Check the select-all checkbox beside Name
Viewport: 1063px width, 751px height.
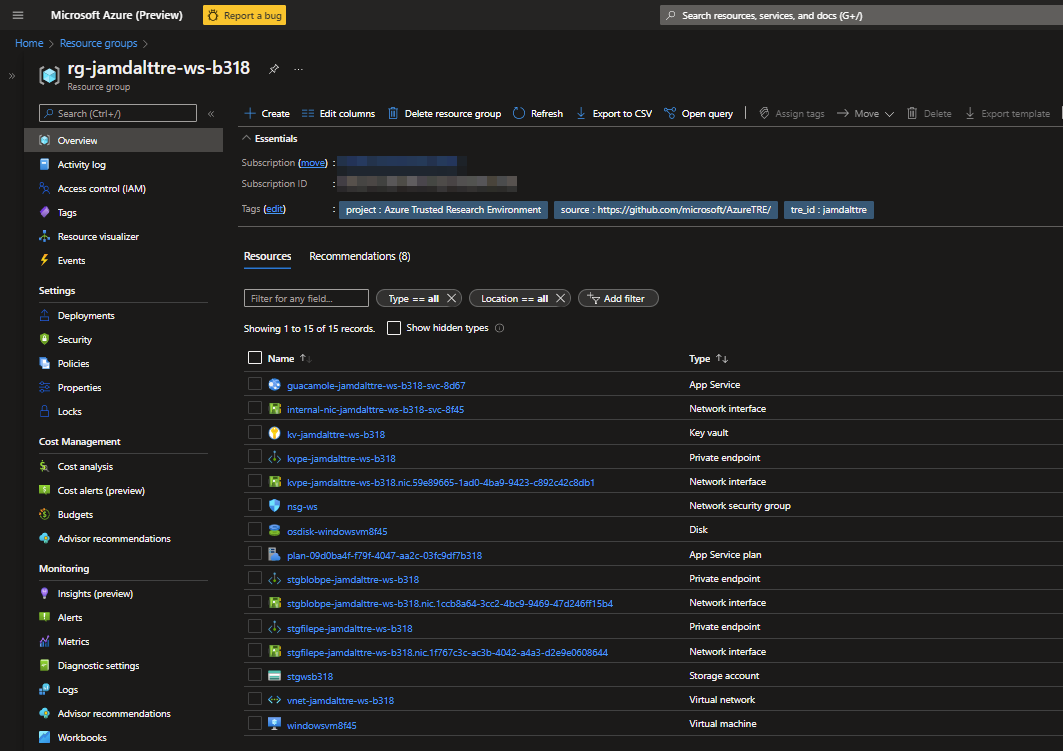point(255,358)
